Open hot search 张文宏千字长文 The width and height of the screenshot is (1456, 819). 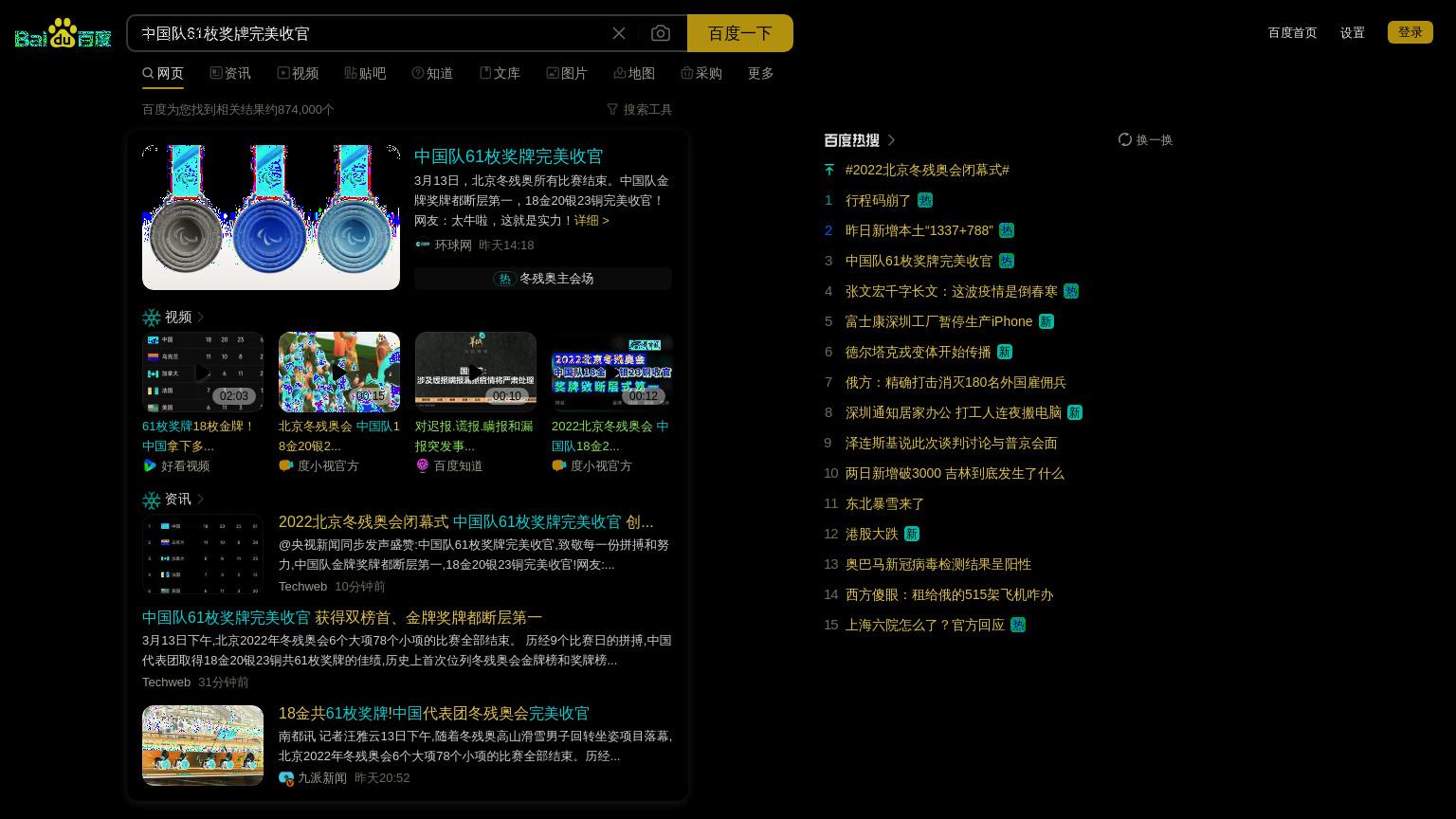(952, 291)
